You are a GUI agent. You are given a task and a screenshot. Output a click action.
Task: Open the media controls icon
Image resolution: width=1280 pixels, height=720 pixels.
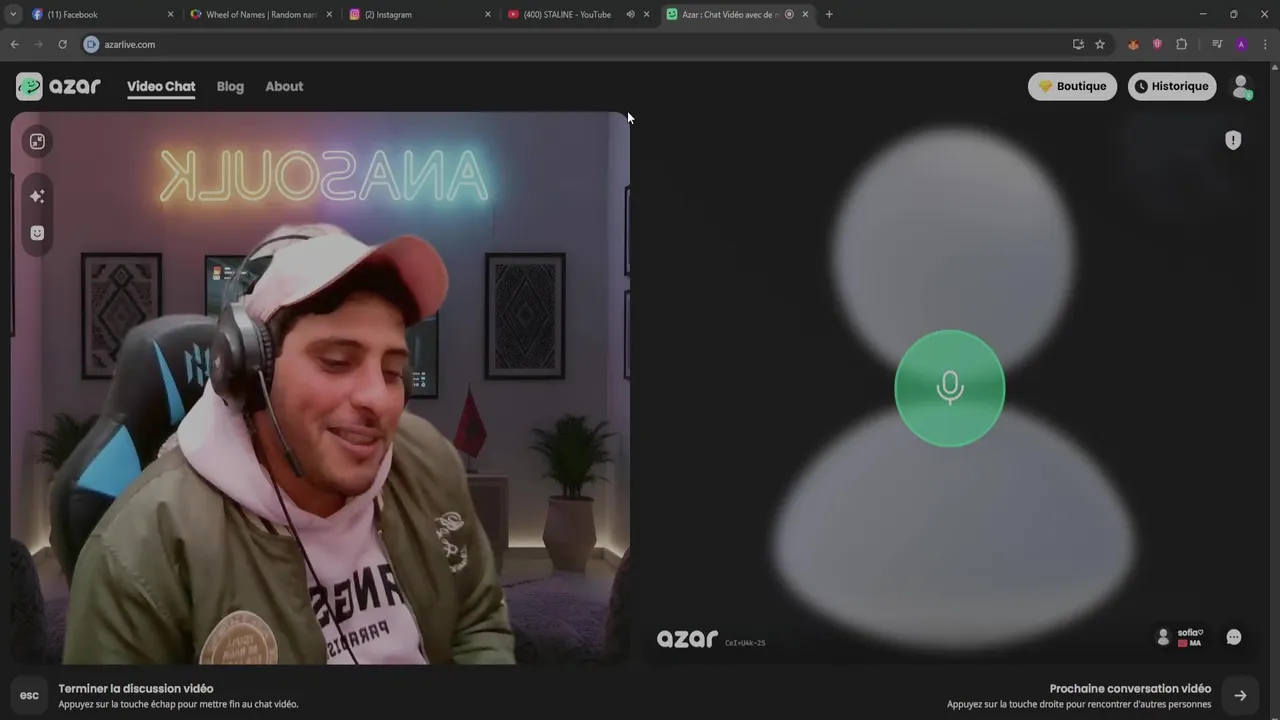pos(1217,44)
